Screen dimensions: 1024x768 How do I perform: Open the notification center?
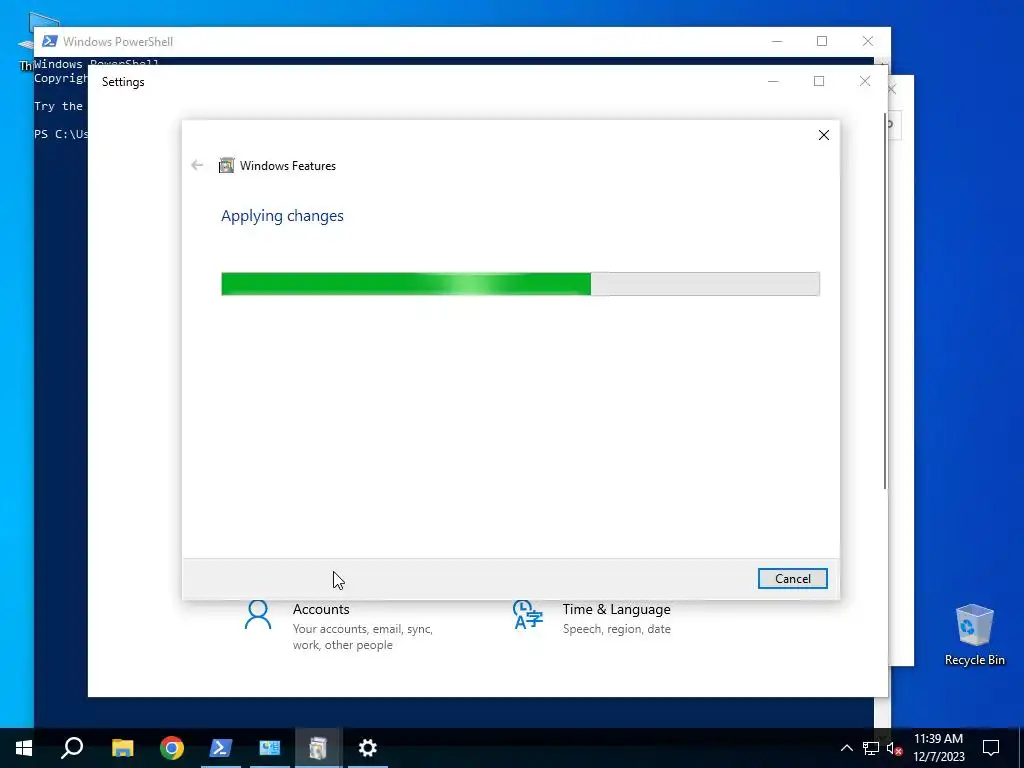991,748
